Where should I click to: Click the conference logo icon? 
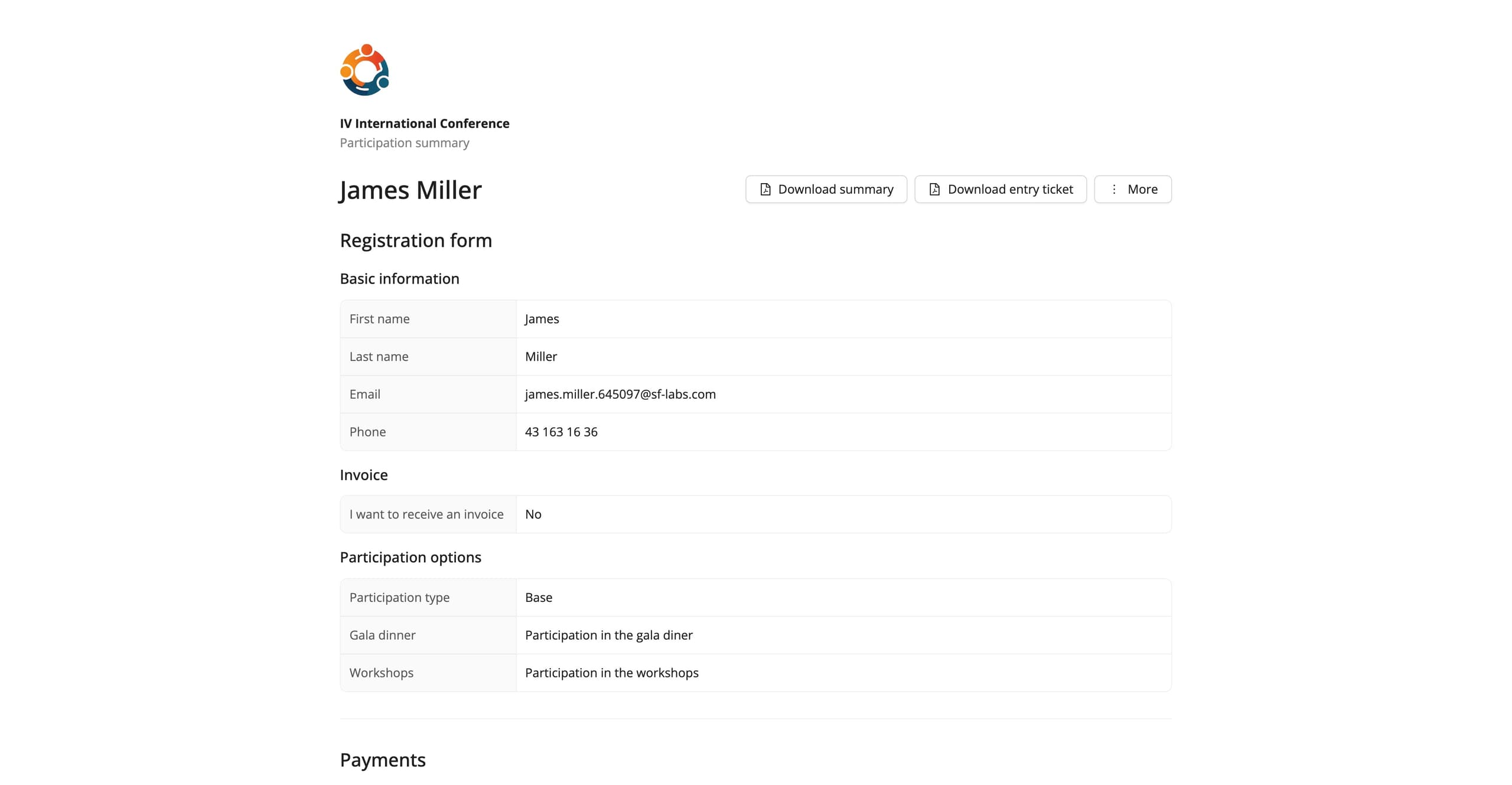[x=365, y=70]
